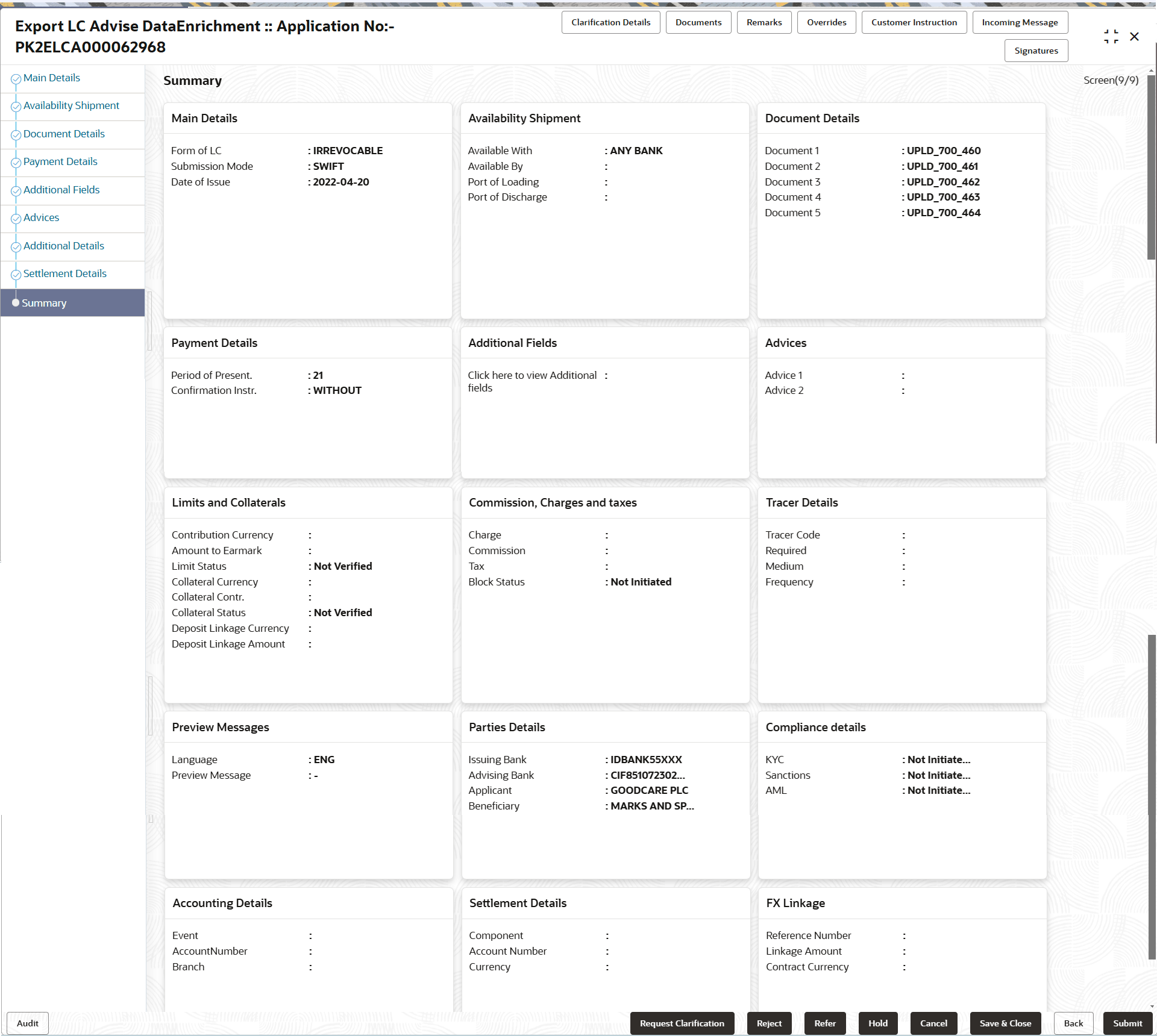Click the checkmark icon beside Advices step
1157x1036 pixels.
(16, 219)
